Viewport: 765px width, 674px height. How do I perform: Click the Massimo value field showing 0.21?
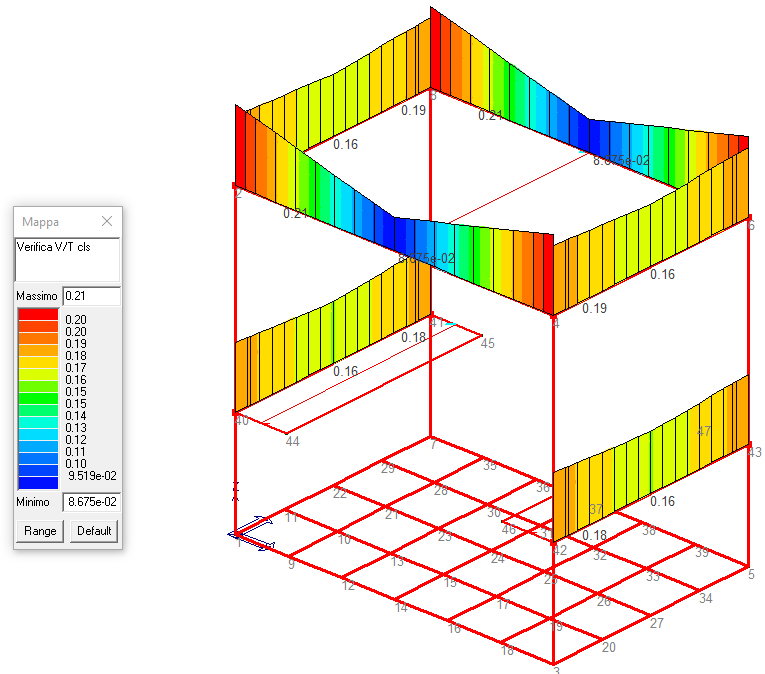click(x=92, y=296)
